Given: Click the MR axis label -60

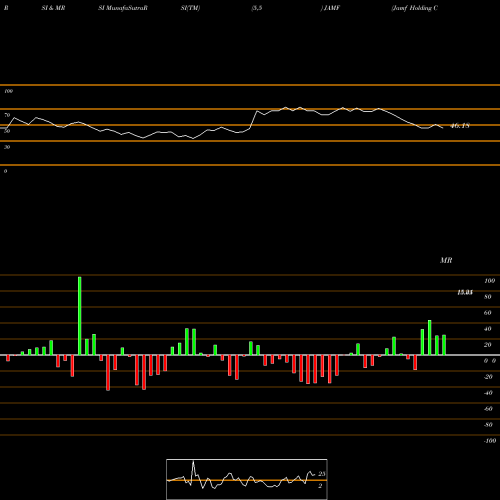Looking at the screenshot, I should [488, 409].
